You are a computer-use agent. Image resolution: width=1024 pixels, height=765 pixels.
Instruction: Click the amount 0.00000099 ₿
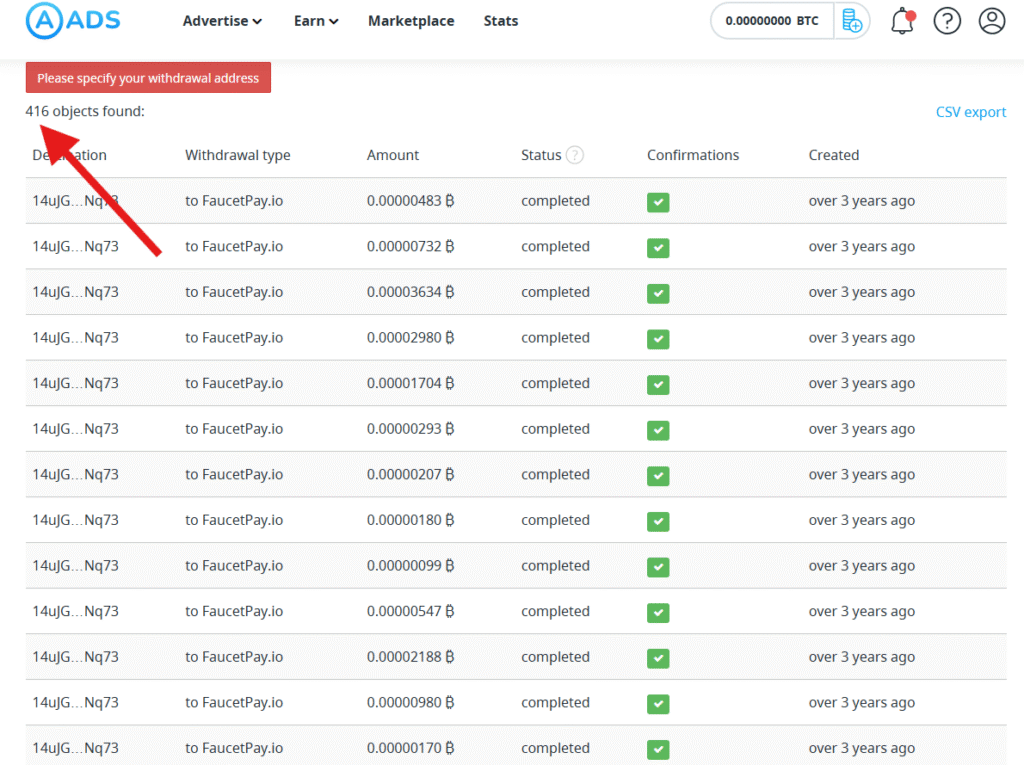pyautogui.click(x=410, y=566)
